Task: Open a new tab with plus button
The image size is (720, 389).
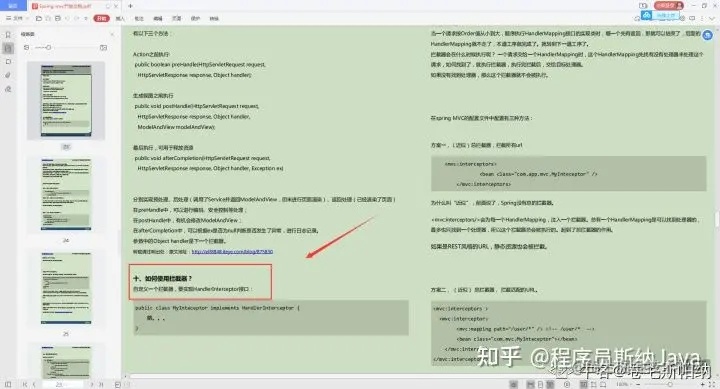Action: pos(130,6)
